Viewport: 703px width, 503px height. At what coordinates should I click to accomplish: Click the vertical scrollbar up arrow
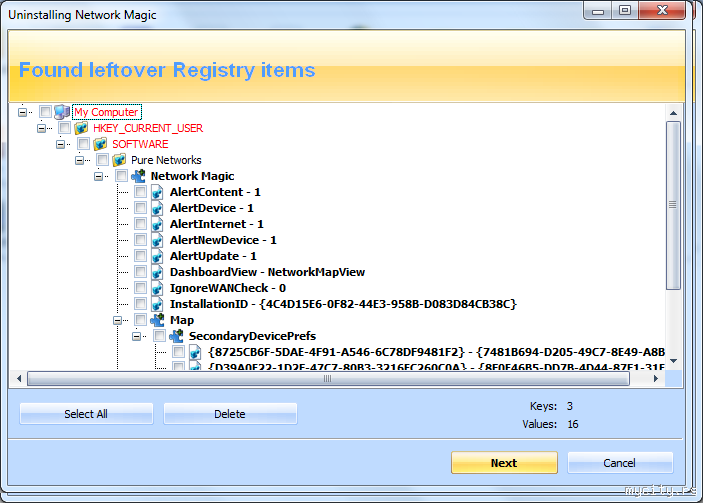(673, 113)
